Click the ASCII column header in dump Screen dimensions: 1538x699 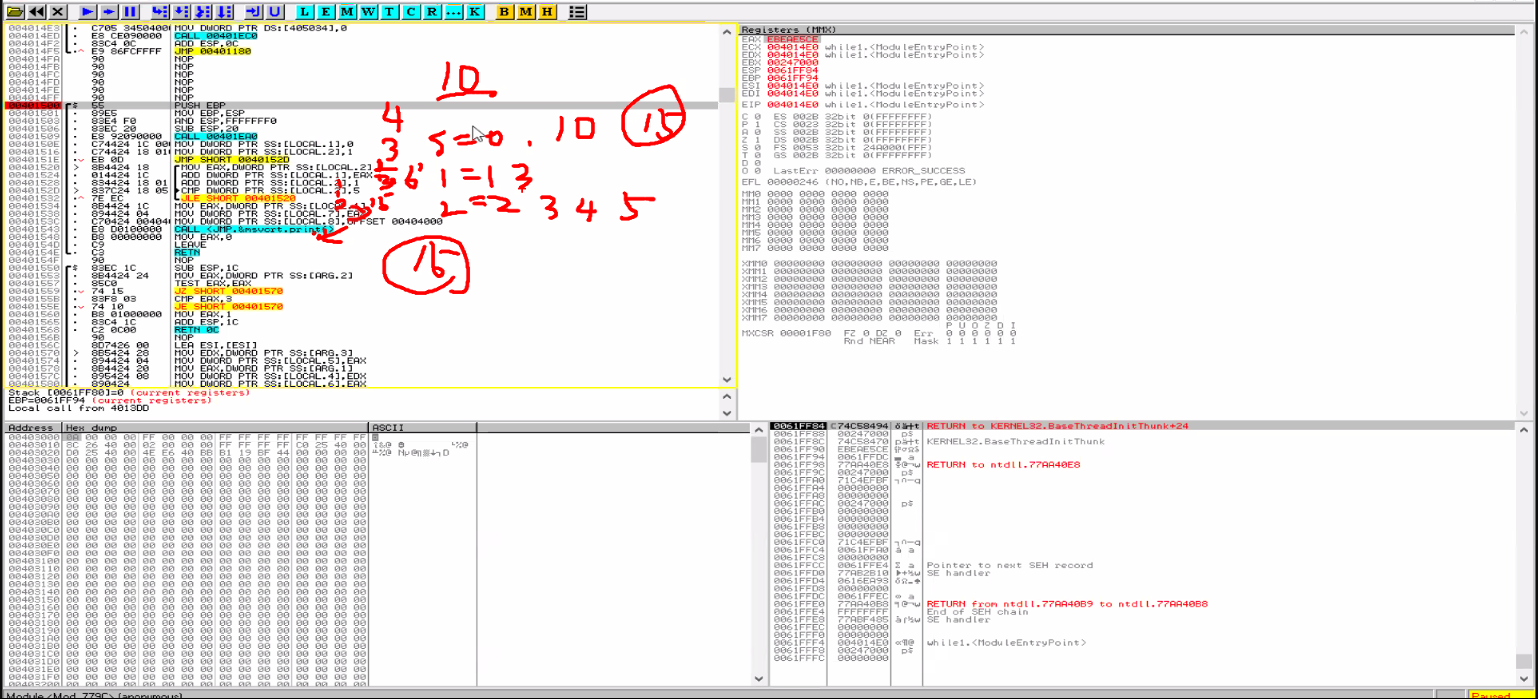(x=422, y=427)
